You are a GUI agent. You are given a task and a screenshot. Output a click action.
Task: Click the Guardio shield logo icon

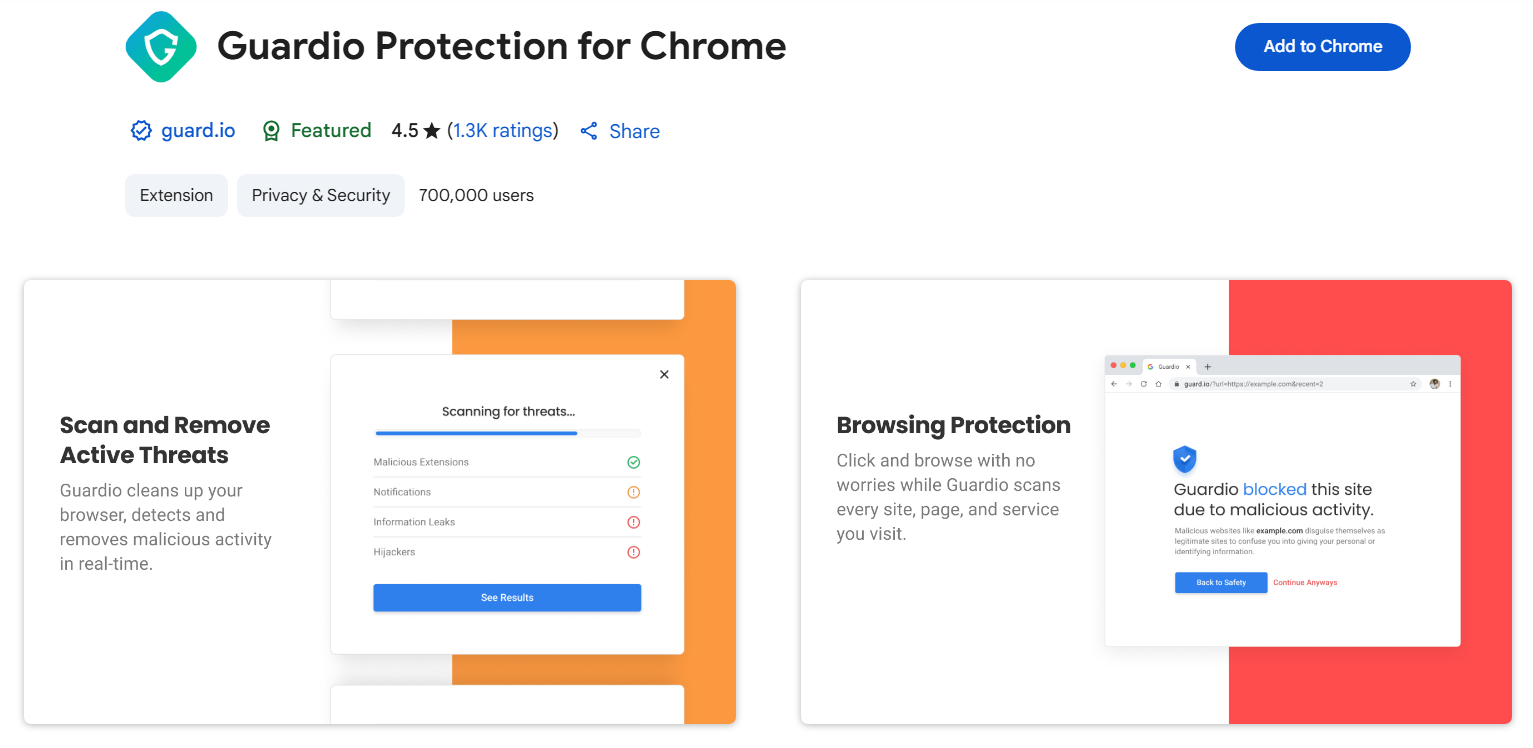point(160,46)
